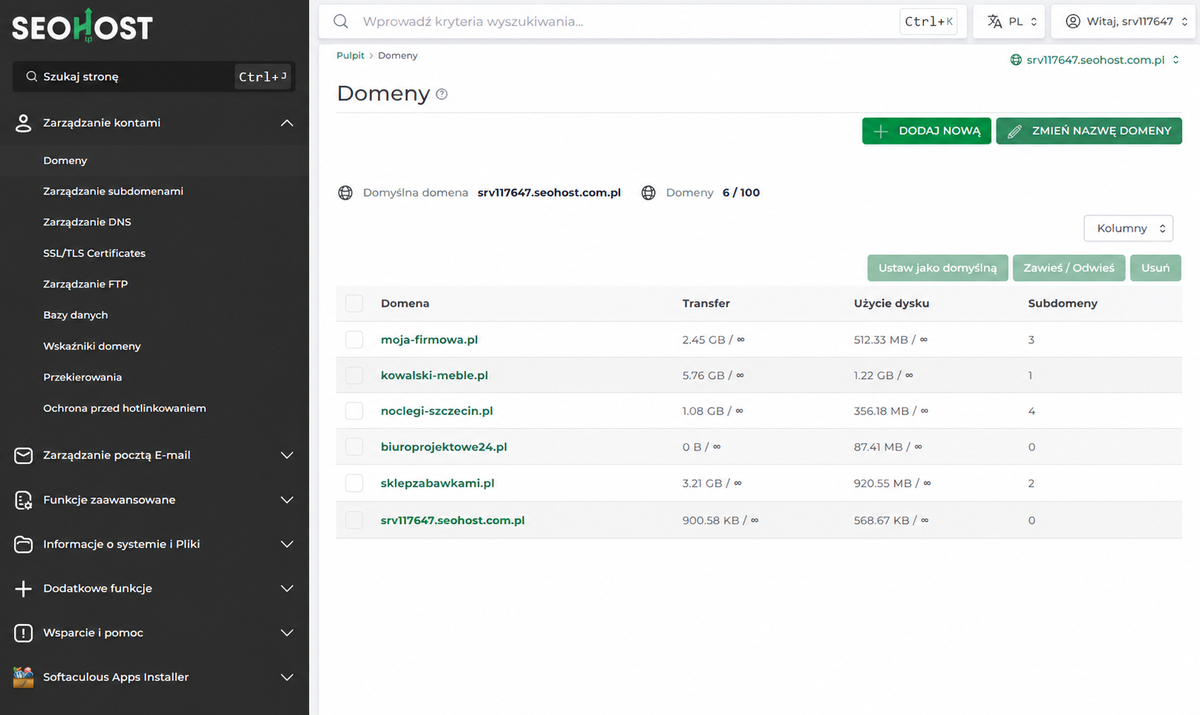Open Wskaźniki domeny in the sidebar
Screen dimensions: 1200x715
coord(92,346)
